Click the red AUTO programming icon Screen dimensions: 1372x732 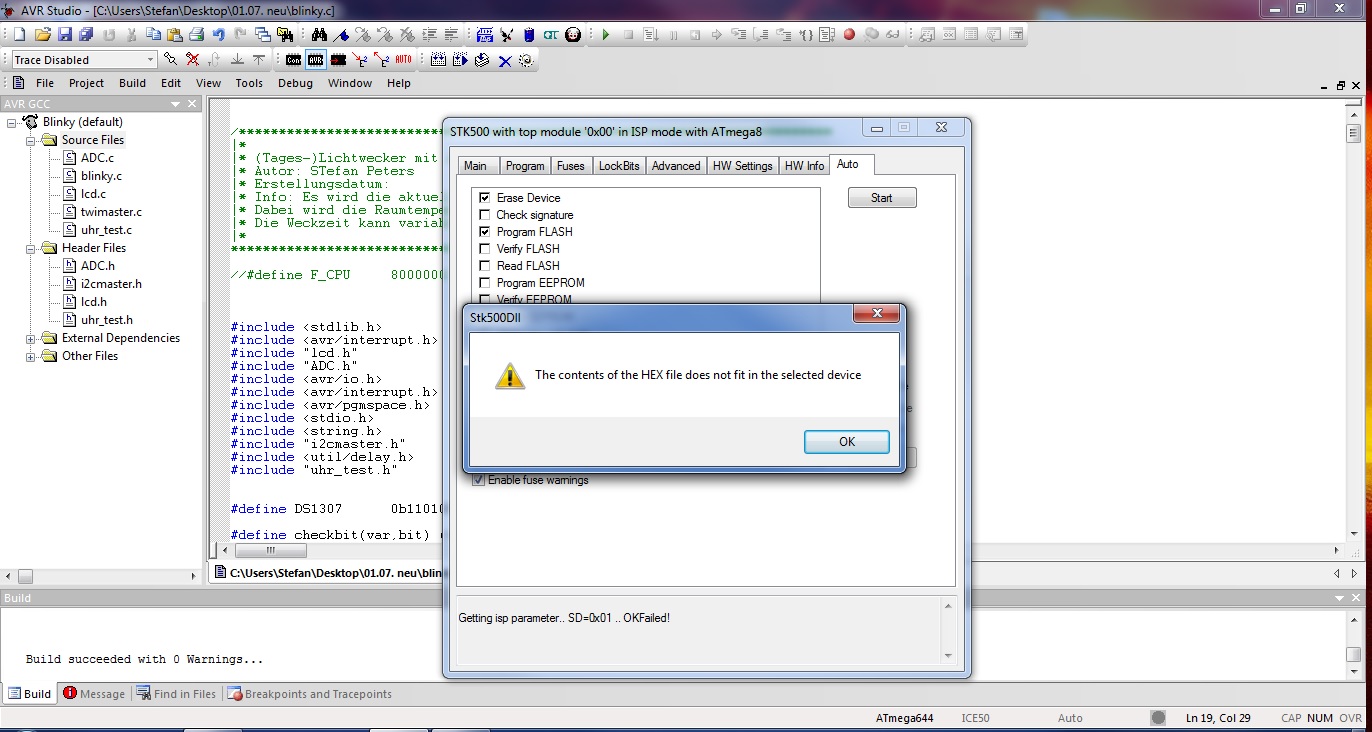[x=403, y=60]
